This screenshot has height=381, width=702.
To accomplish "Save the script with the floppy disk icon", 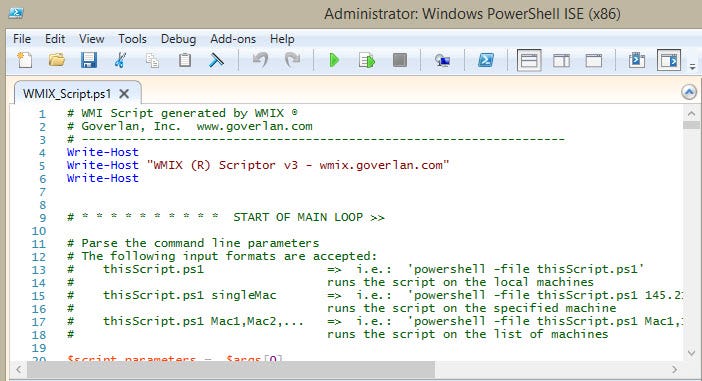I will pyautogui.click(x=89, y=60).
